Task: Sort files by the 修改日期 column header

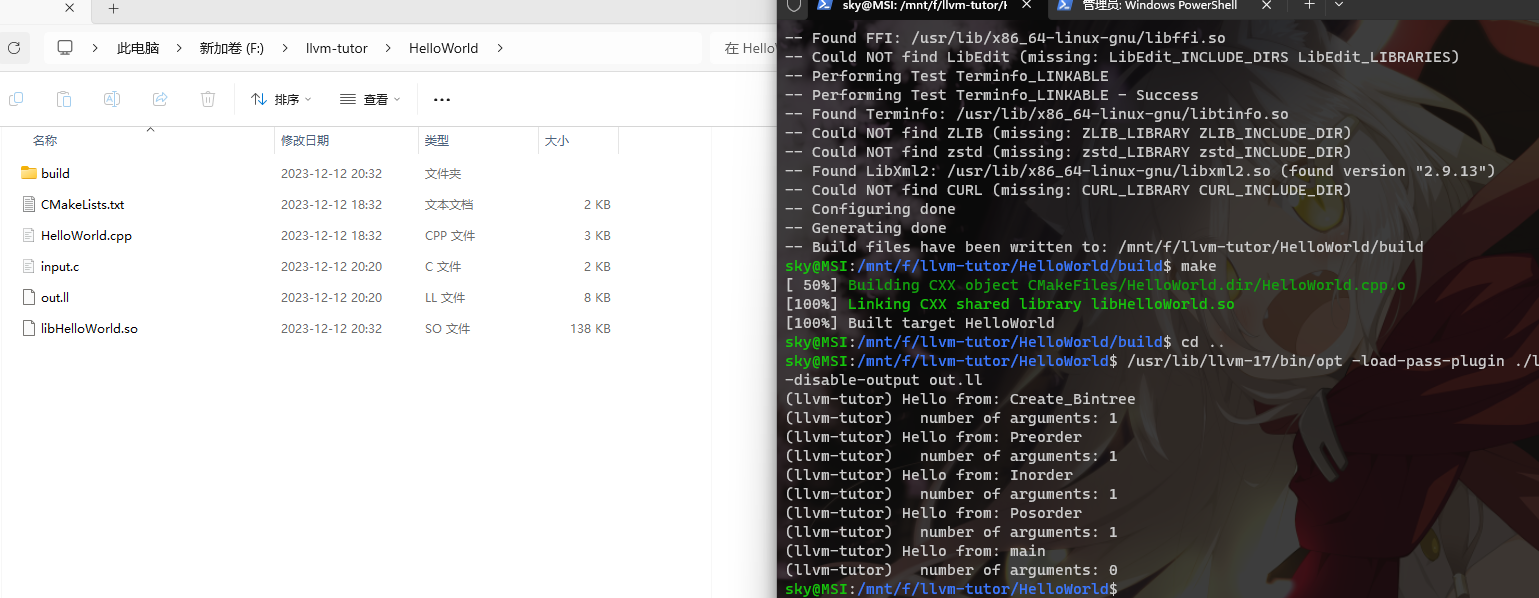Action: point(305,141)
